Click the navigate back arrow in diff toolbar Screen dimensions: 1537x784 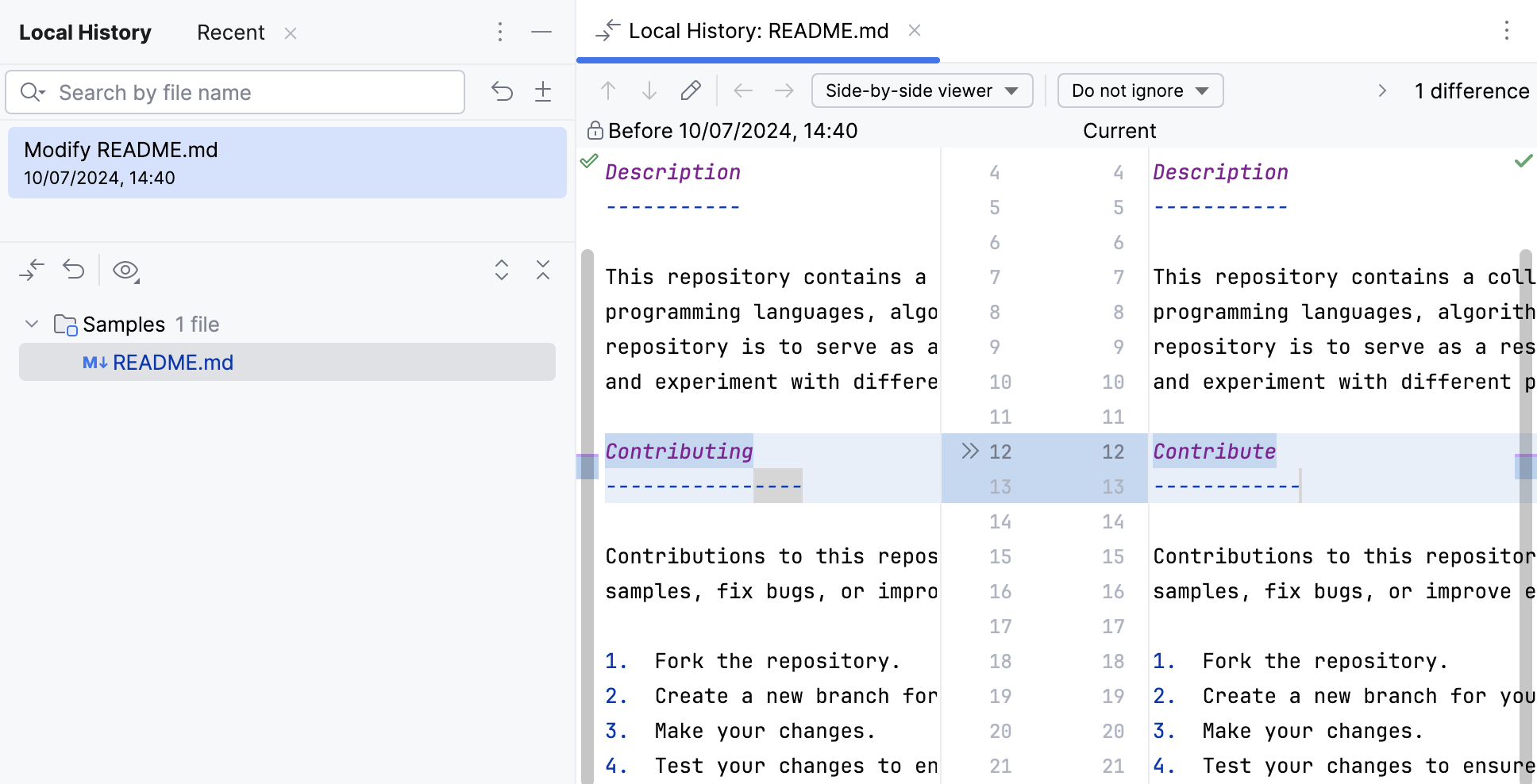pyautogui.click(x=743, y=90)
